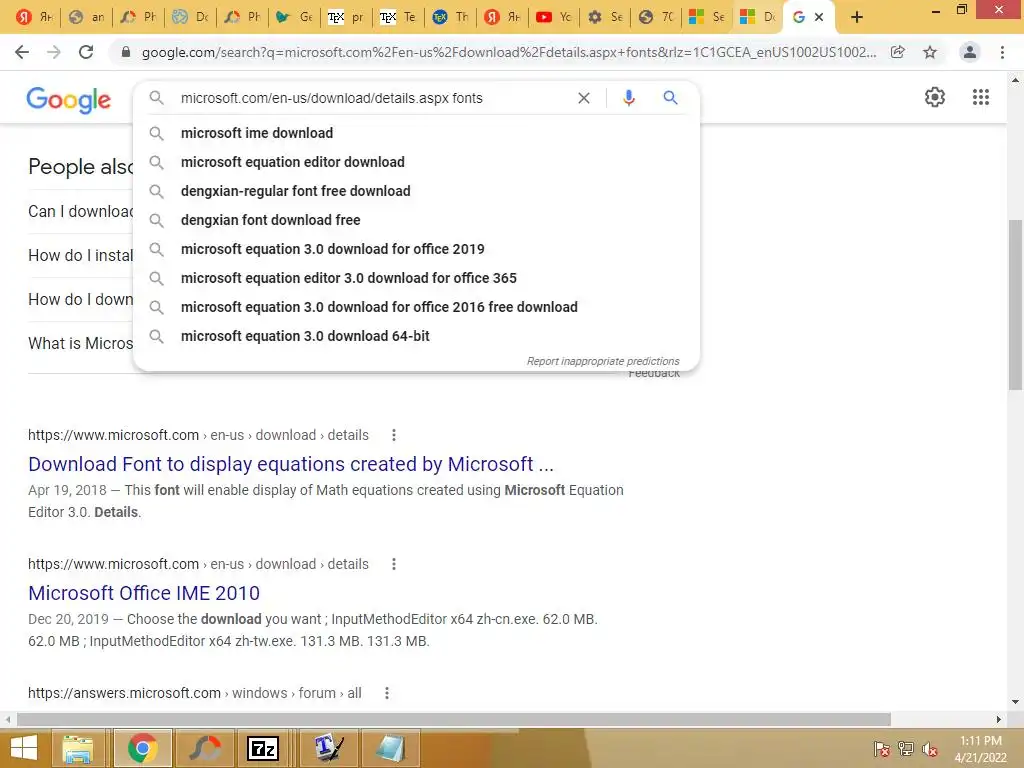
Task: Click the Chrome address bar URL
Action: click(509, 52)
